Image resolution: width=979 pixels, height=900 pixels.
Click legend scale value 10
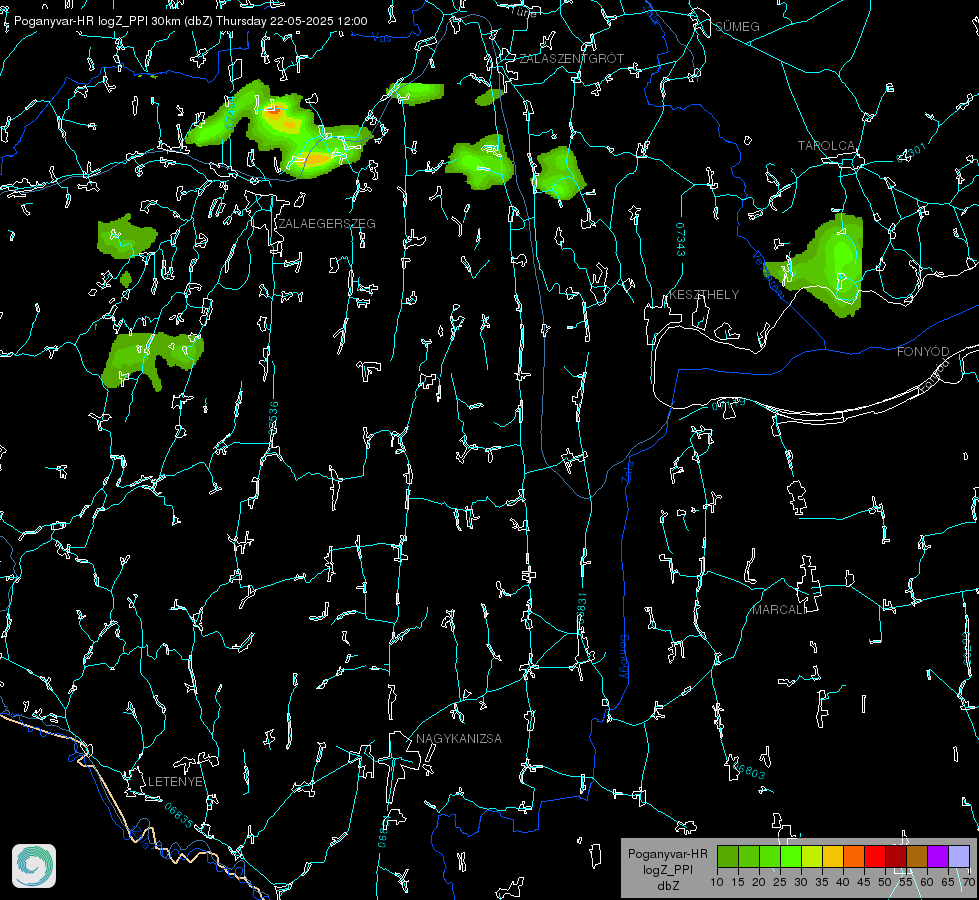(717, 882)
